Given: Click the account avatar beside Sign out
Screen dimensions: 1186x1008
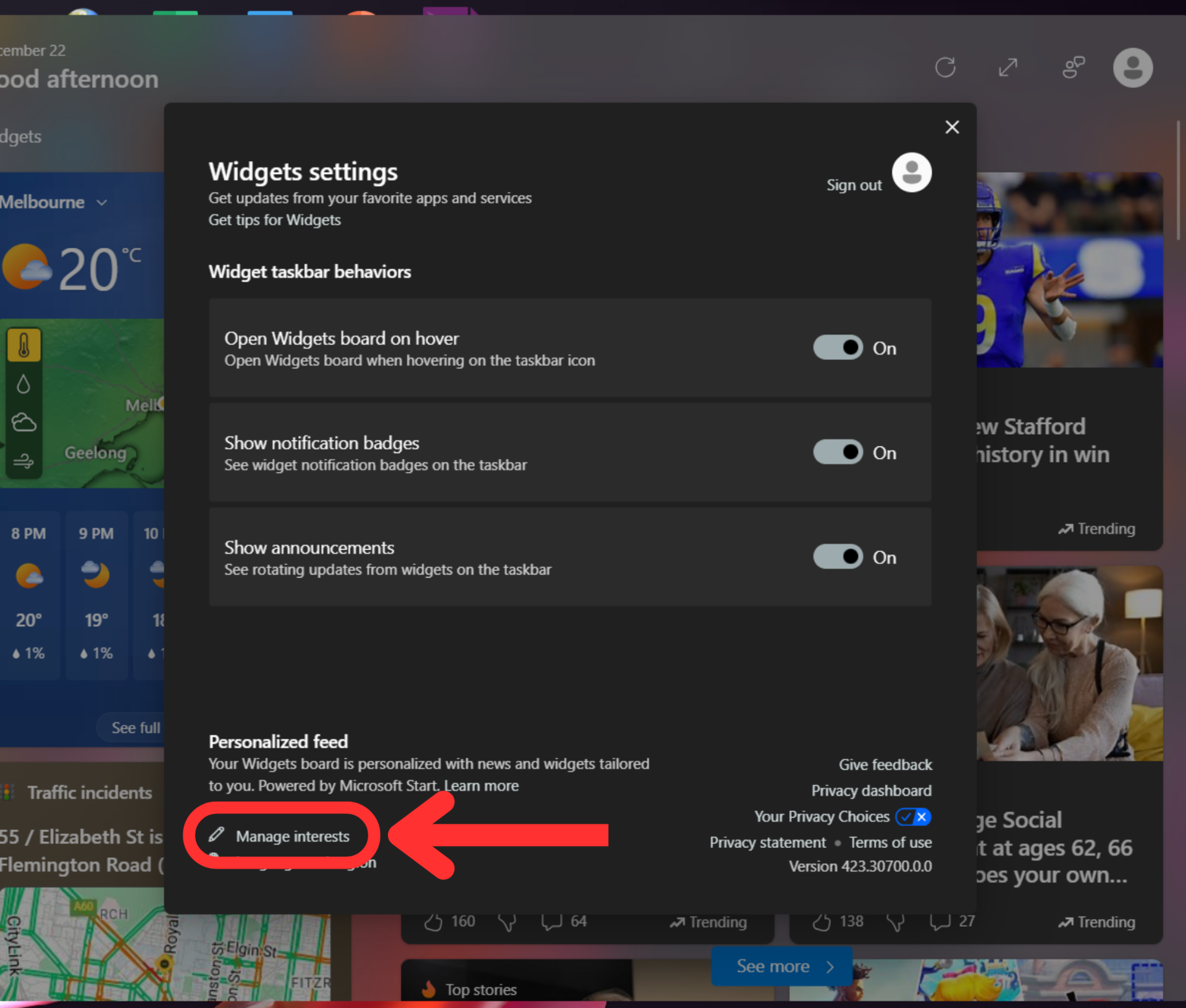Looking at the screenshot, I should coord(911,173).
